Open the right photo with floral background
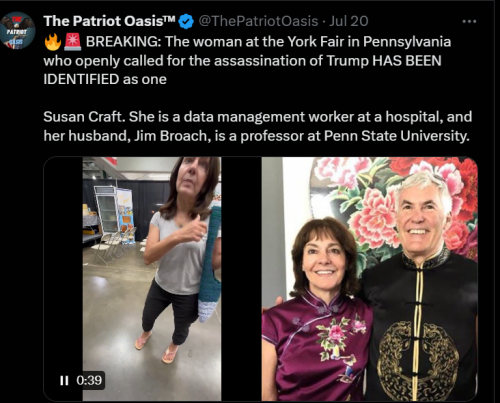Image resolution: width=500 pixels, height=403 pixels. coord(370,279)
